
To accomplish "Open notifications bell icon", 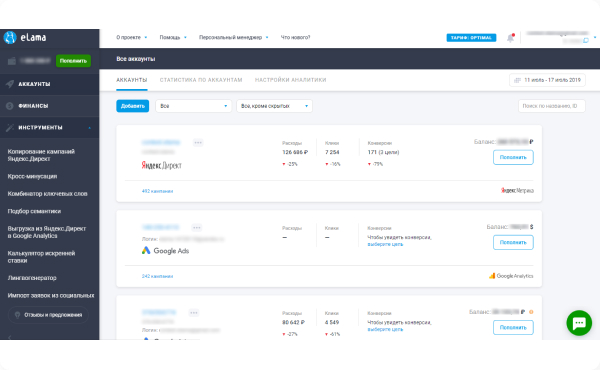I will (x=510, y=37).
